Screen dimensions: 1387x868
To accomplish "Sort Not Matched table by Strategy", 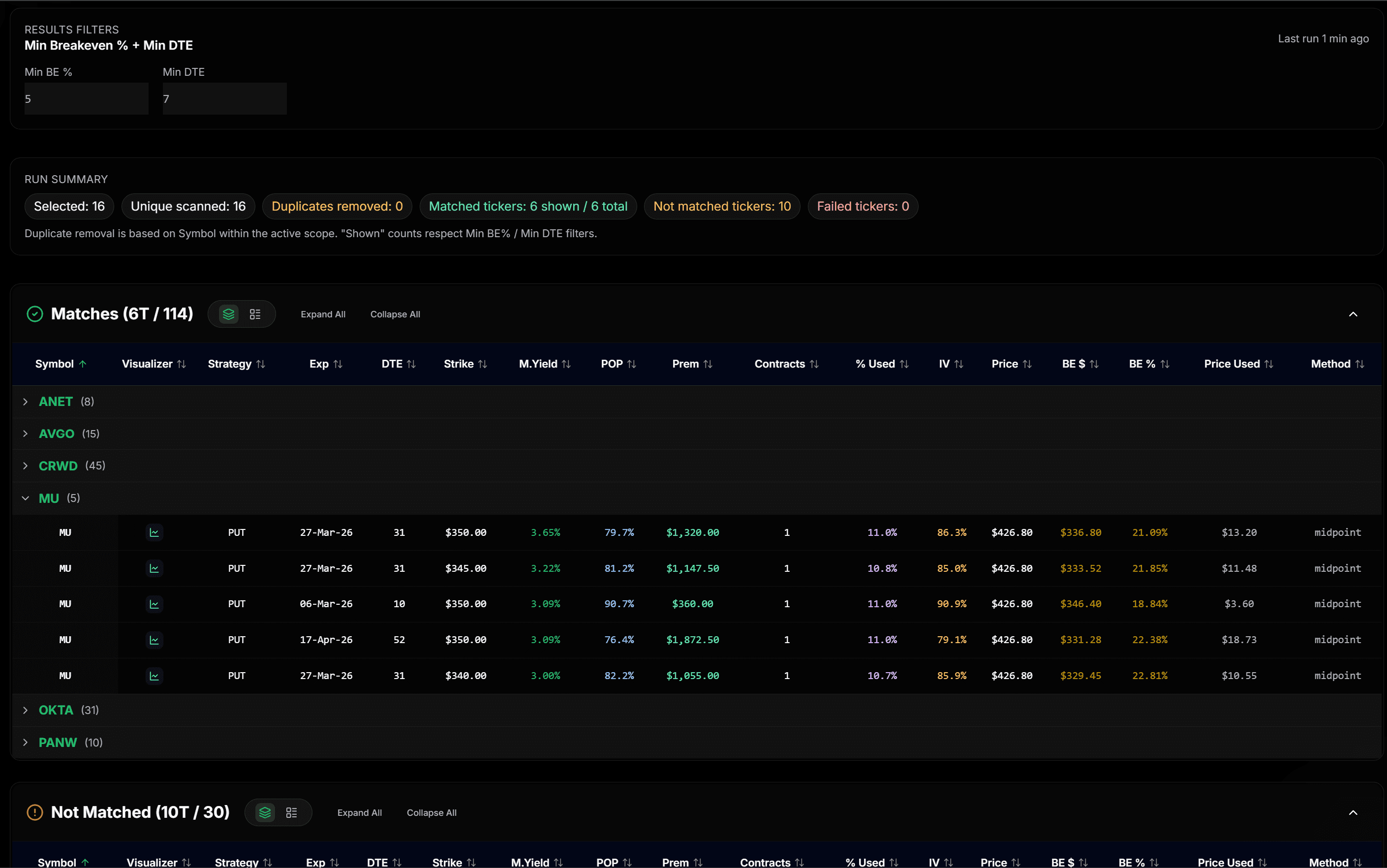I will (244, 862).
